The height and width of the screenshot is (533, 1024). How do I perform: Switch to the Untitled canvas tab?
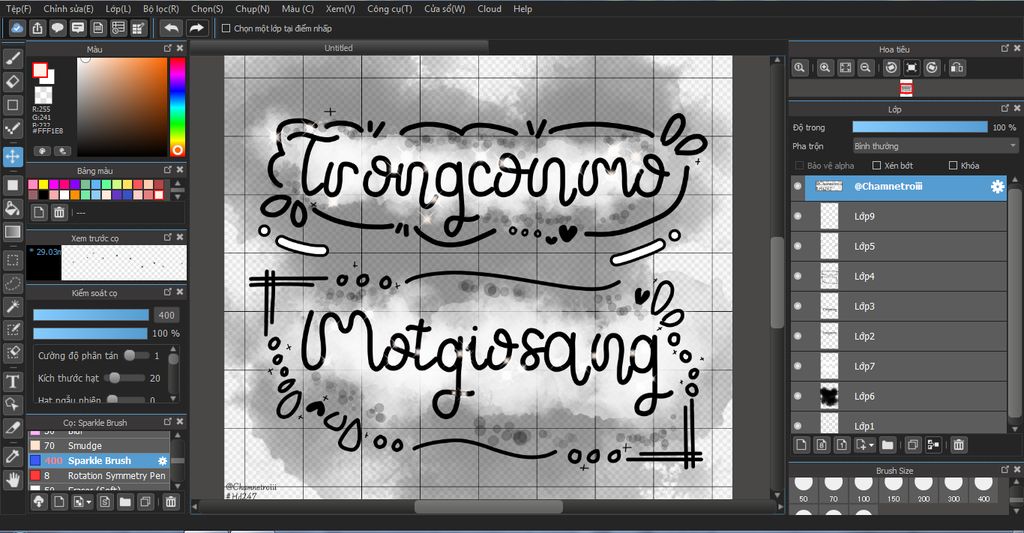(338, 48)
